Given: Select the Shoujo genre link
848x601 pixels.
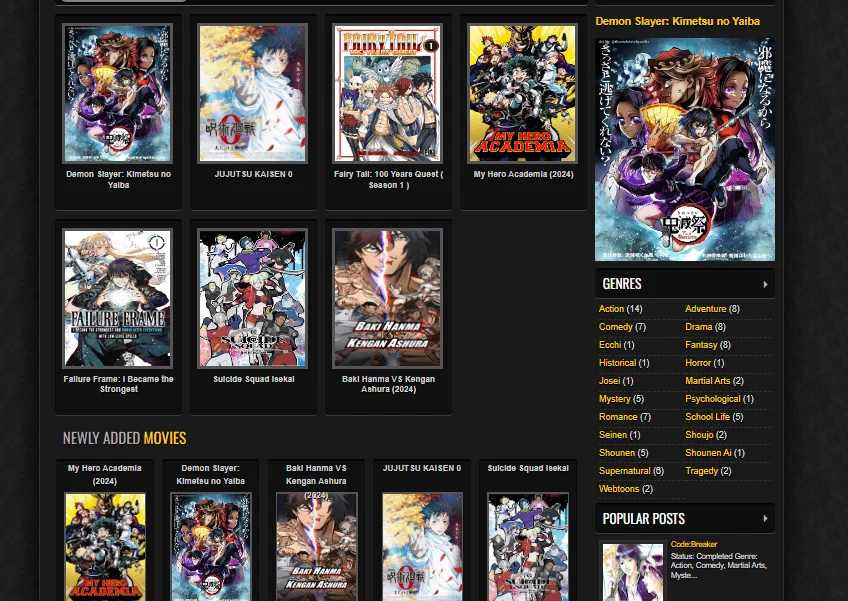Looking at the screenshot, I should [699, 435].
